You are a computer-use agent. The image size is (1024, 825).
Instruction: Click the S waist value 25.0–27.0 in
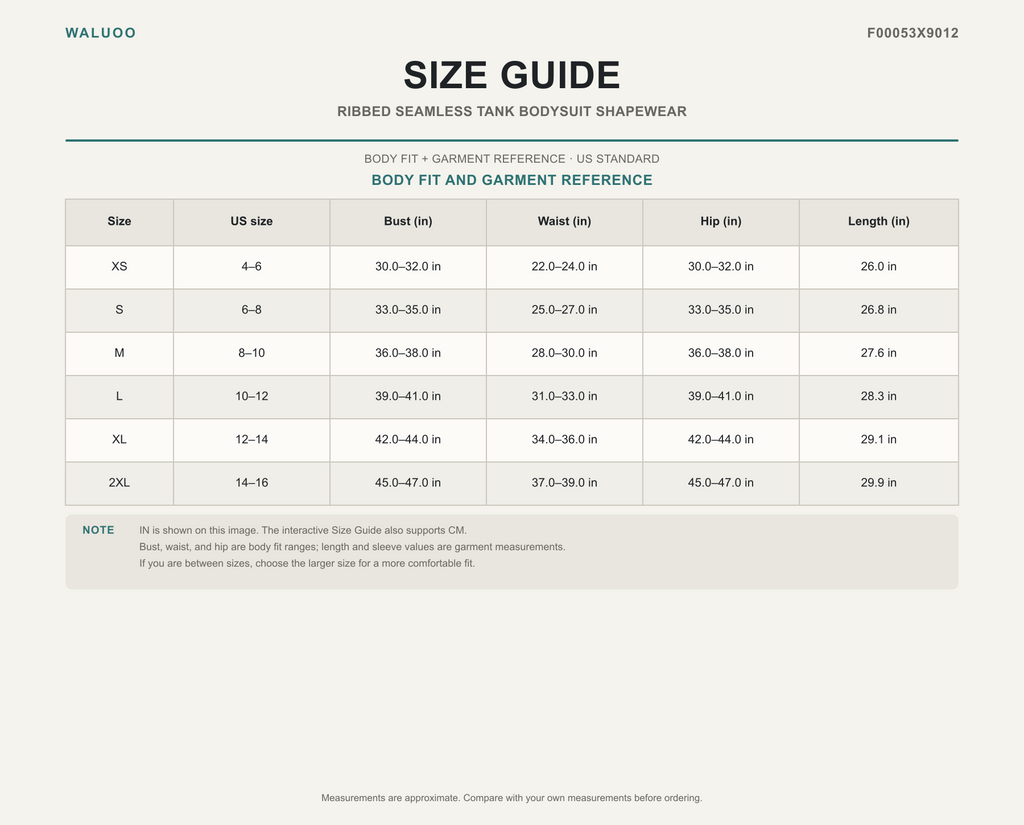pyautogui.click(x=564, y=310)
